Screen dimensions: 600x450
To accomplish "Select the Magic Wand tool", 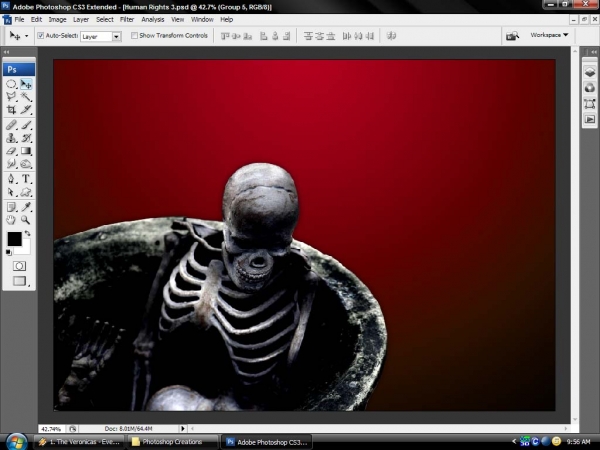I will (x=26, y=96).
